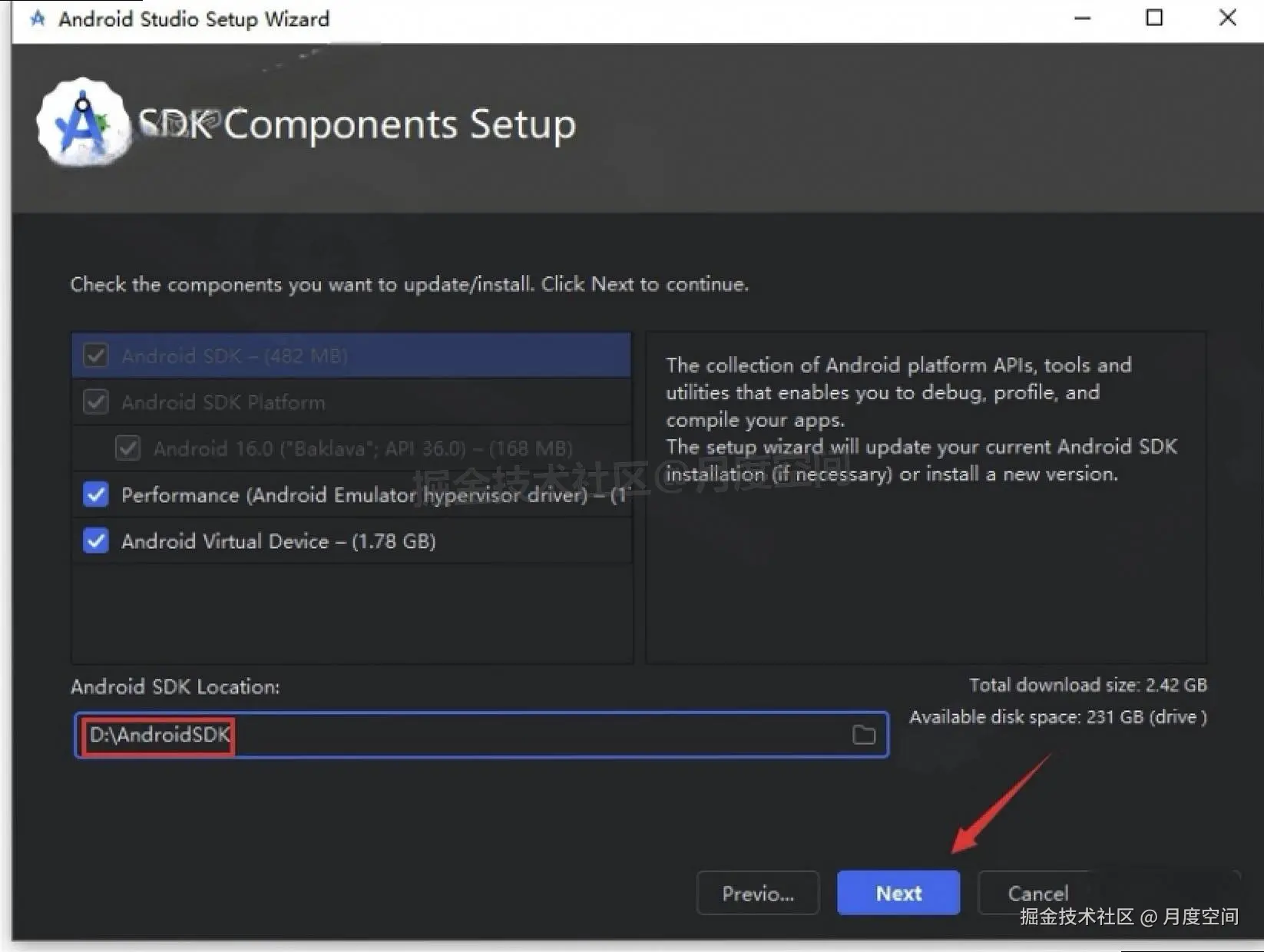Toggle the Android SDK Platform checkbox
The width and height of the screenshot is (1264, 952).
(x=95, y=402)
